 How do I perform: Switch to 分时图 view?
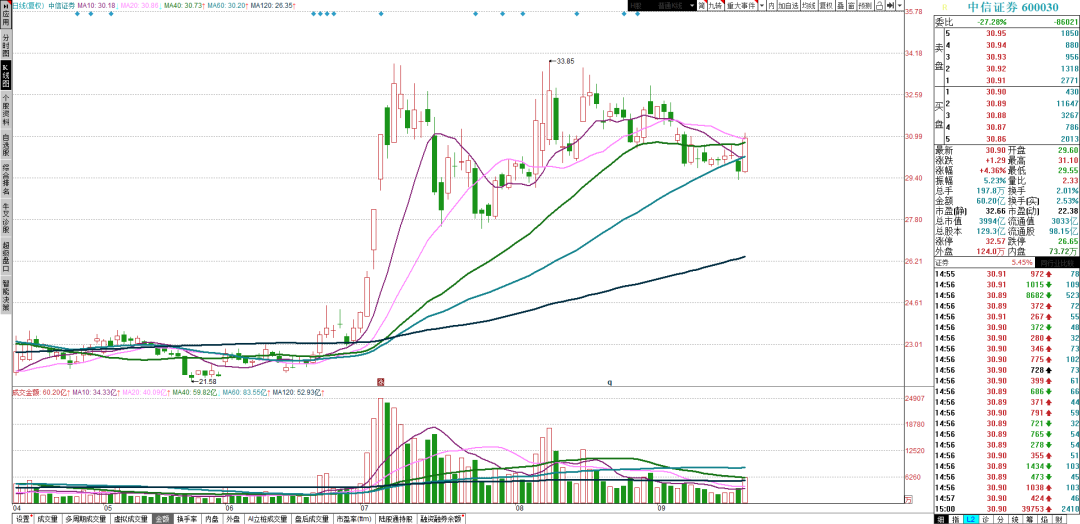6,45
